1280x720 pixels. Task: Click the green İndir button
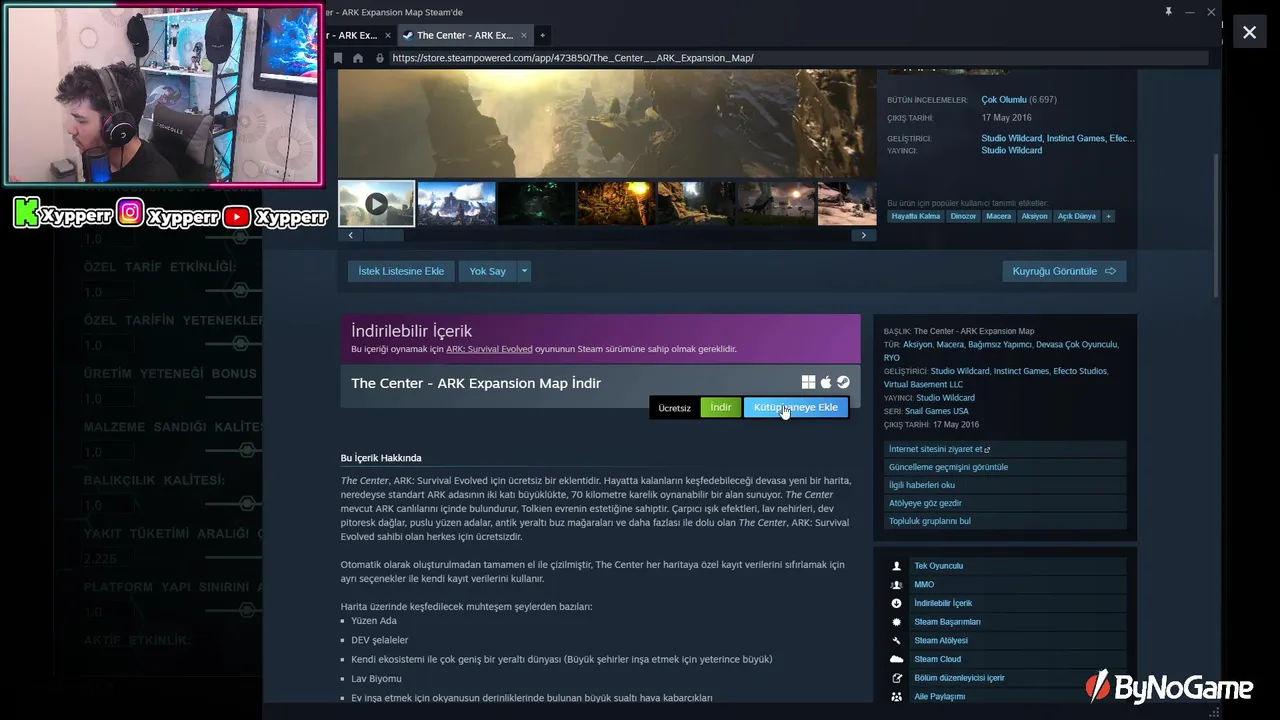(x=721, y=407)
